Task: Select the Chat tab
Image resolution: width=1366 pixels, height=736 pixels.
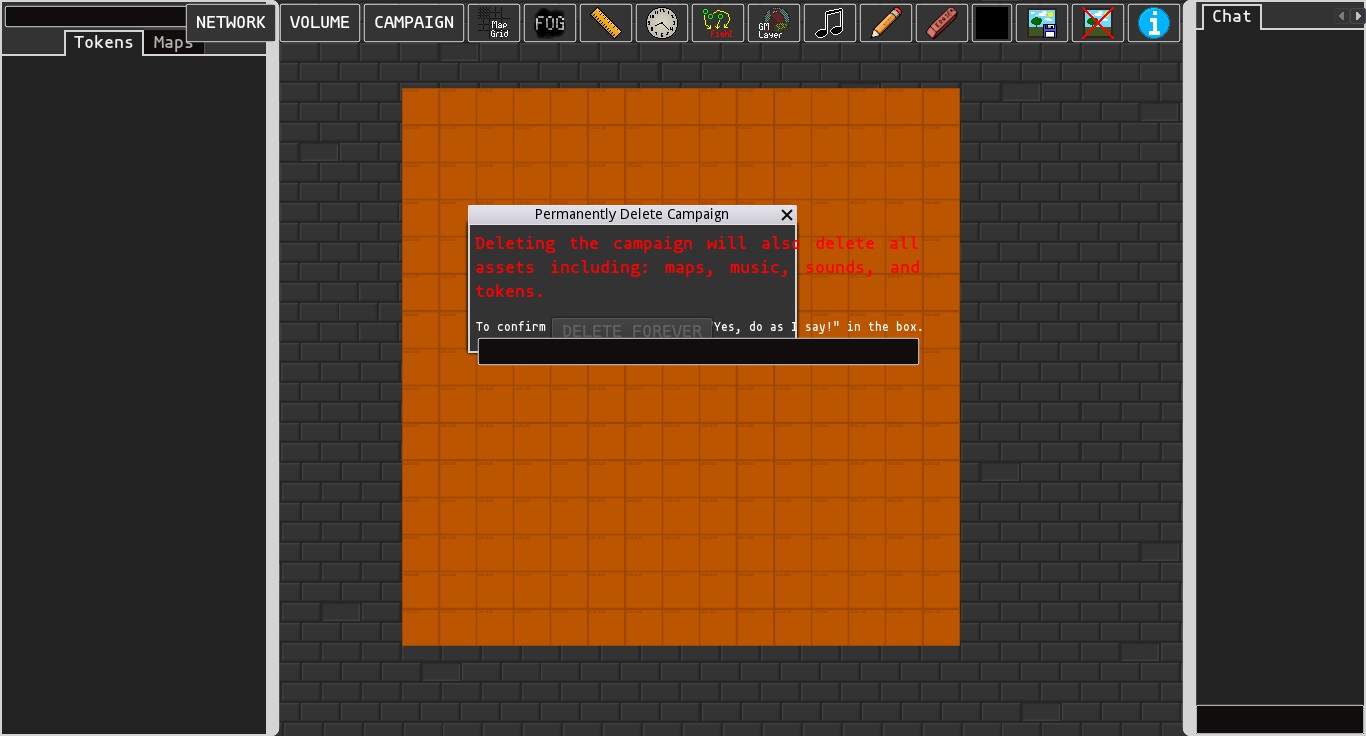Action: [x=1232, y=17]
